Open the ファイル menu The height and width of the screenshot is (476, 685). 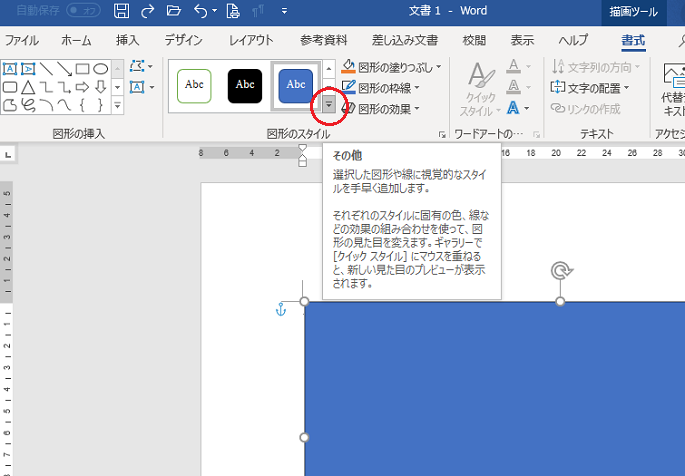pos(23,41)
